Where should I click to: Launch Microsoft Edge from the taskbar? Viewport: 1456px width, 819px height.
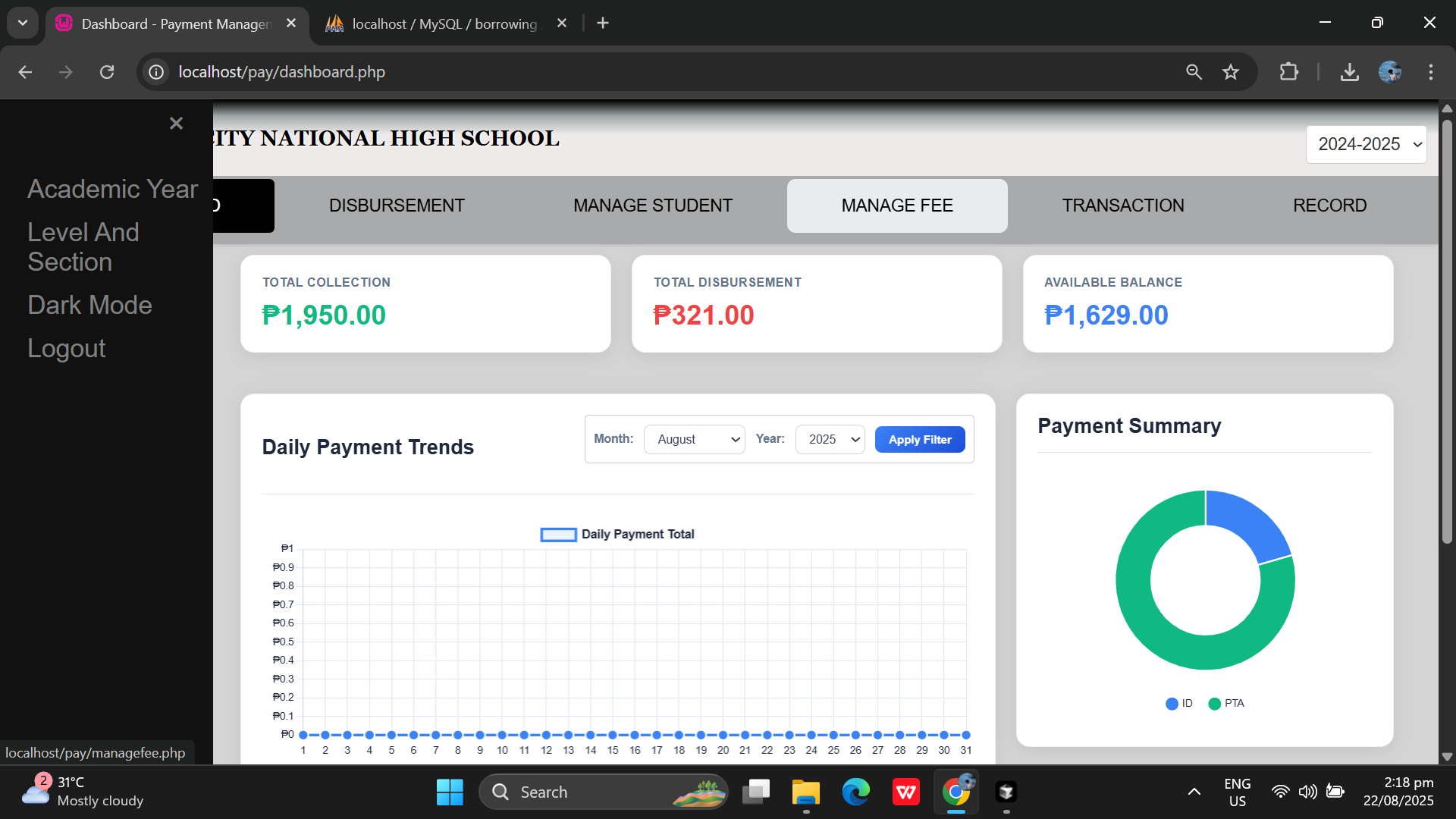pyautogui.click(x=855, y=791)
